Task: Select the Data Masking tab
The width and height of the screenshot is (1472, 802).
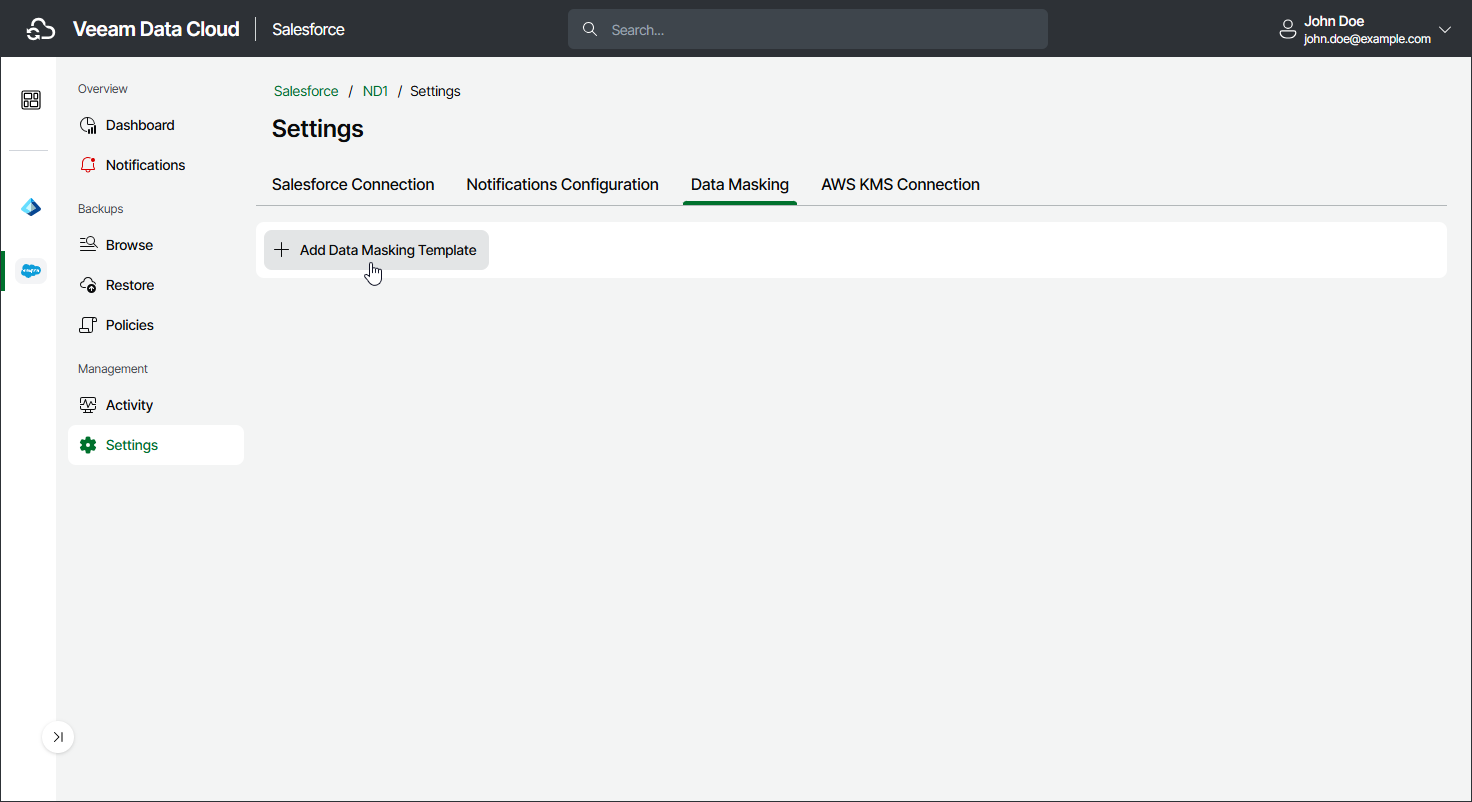Action: coord(740,185)
